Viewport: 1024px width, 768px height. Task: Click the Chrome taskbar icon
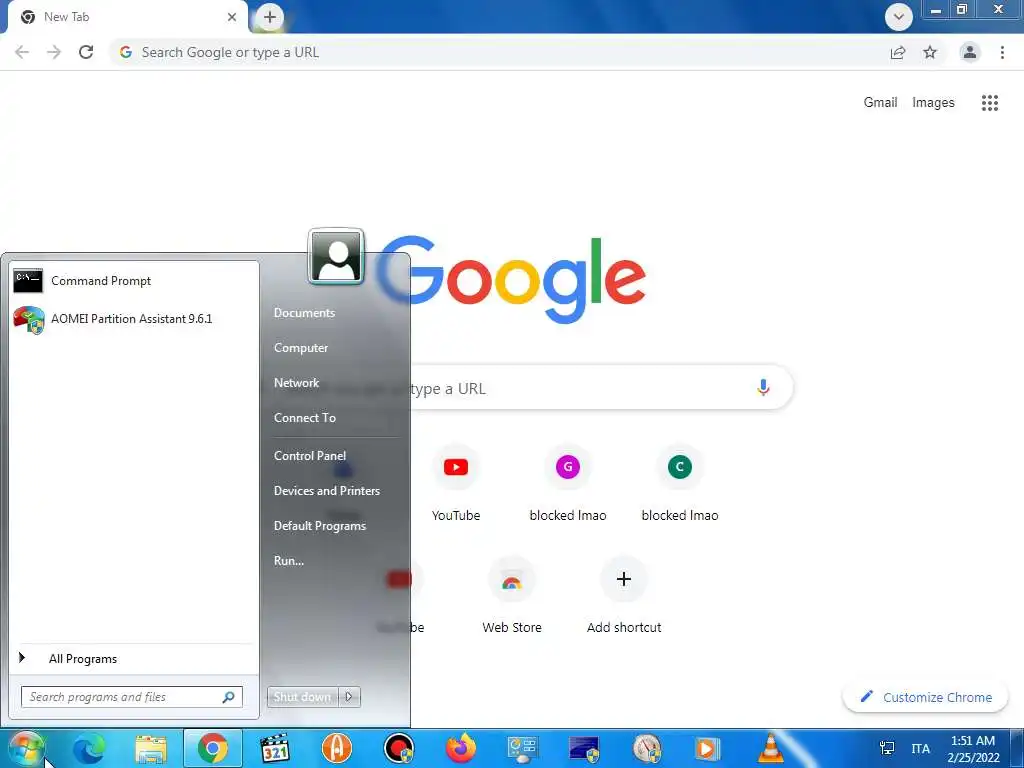[213, 748]
